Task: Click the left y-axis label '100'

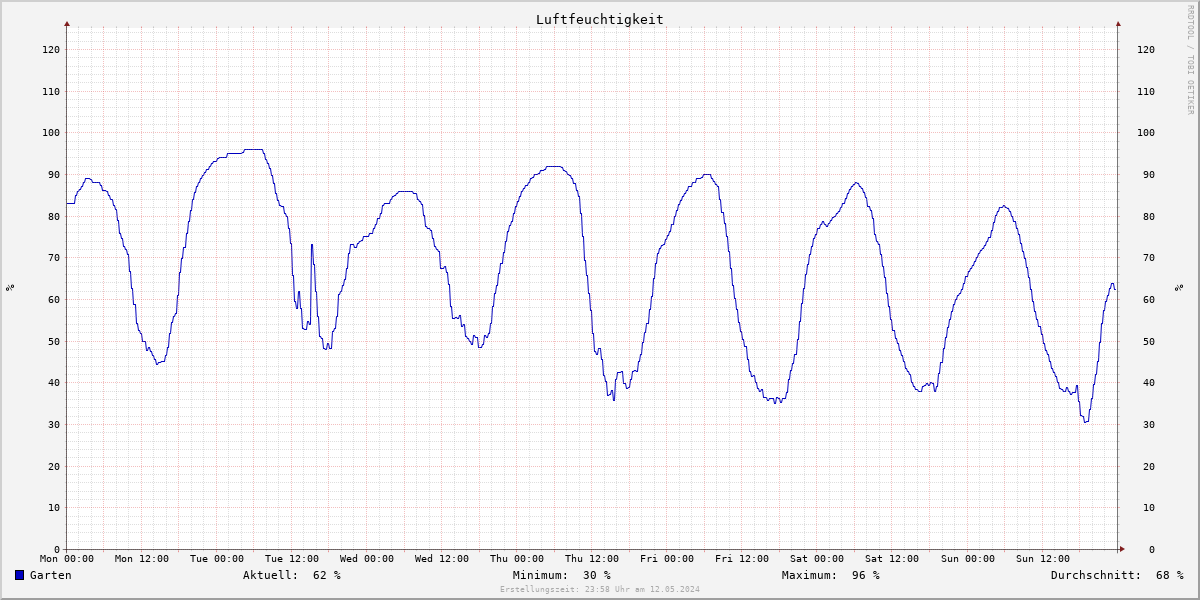Action: (51, 133)
